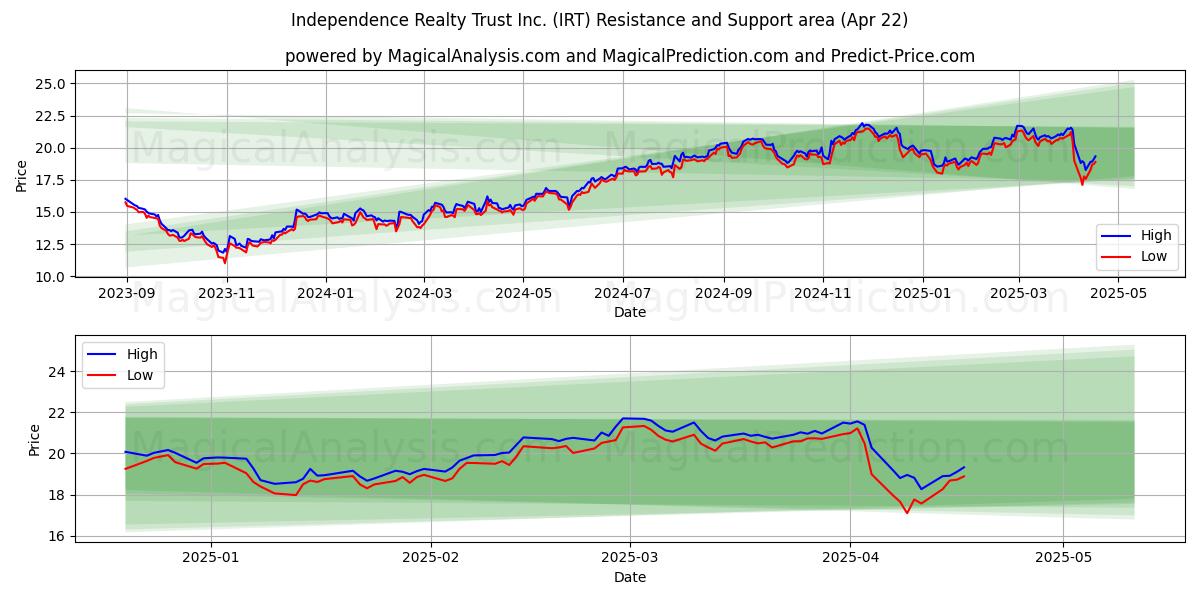Click the '10.0' y-axis label of the top chart
This screenshot has width=1200, height=600.
(51, 277)
